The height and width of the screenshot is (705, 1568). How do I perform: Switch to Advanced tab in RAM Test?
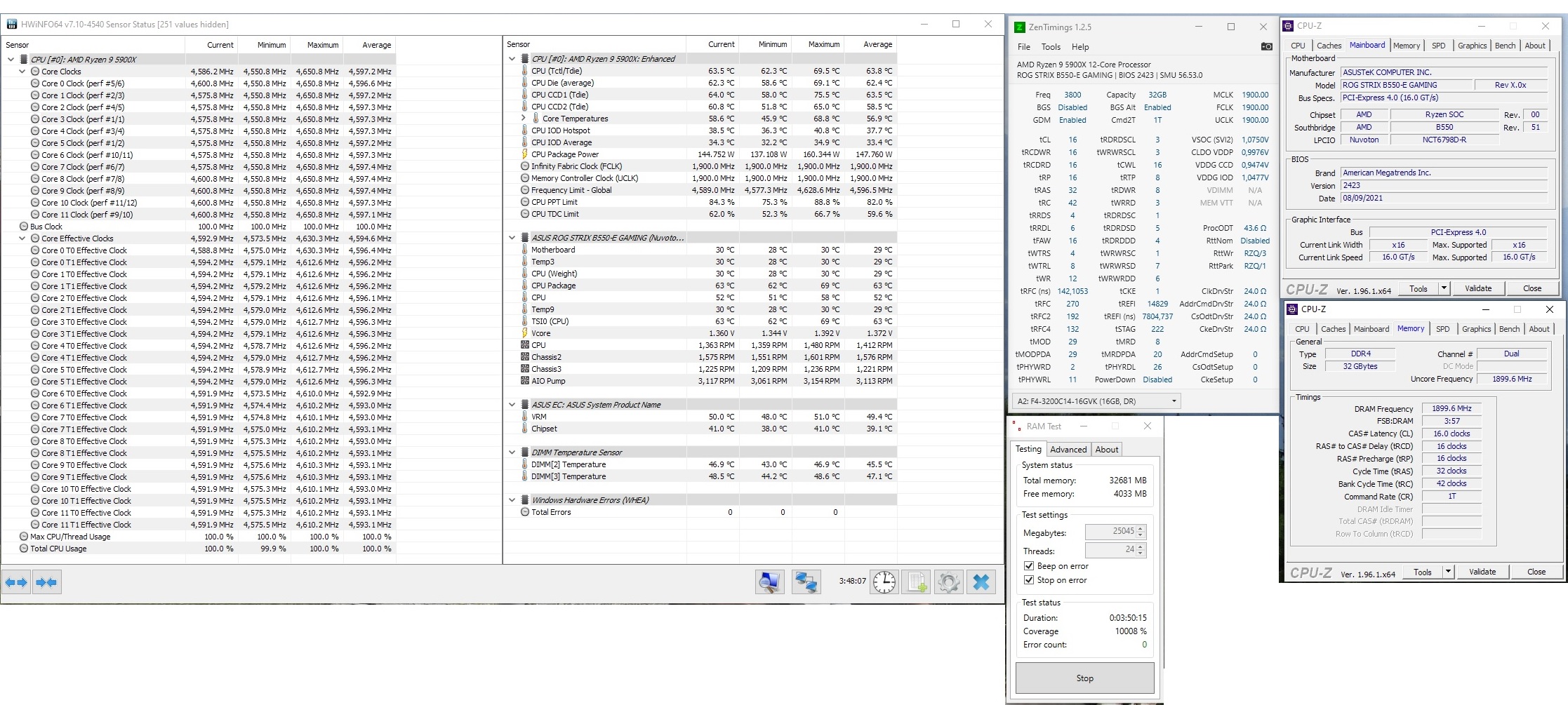click(1068, 450)
